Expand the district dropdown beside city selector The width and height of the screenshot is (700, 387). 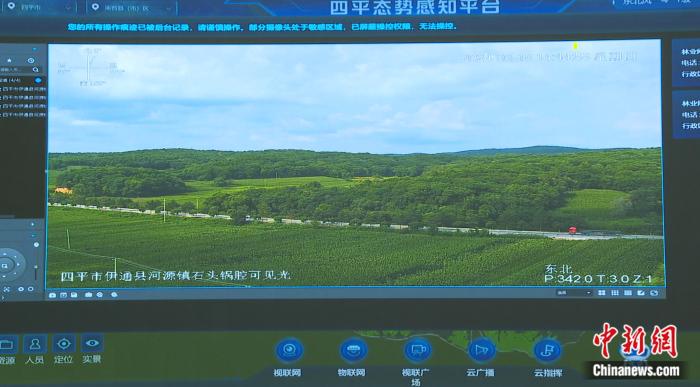tap(131, 8)
